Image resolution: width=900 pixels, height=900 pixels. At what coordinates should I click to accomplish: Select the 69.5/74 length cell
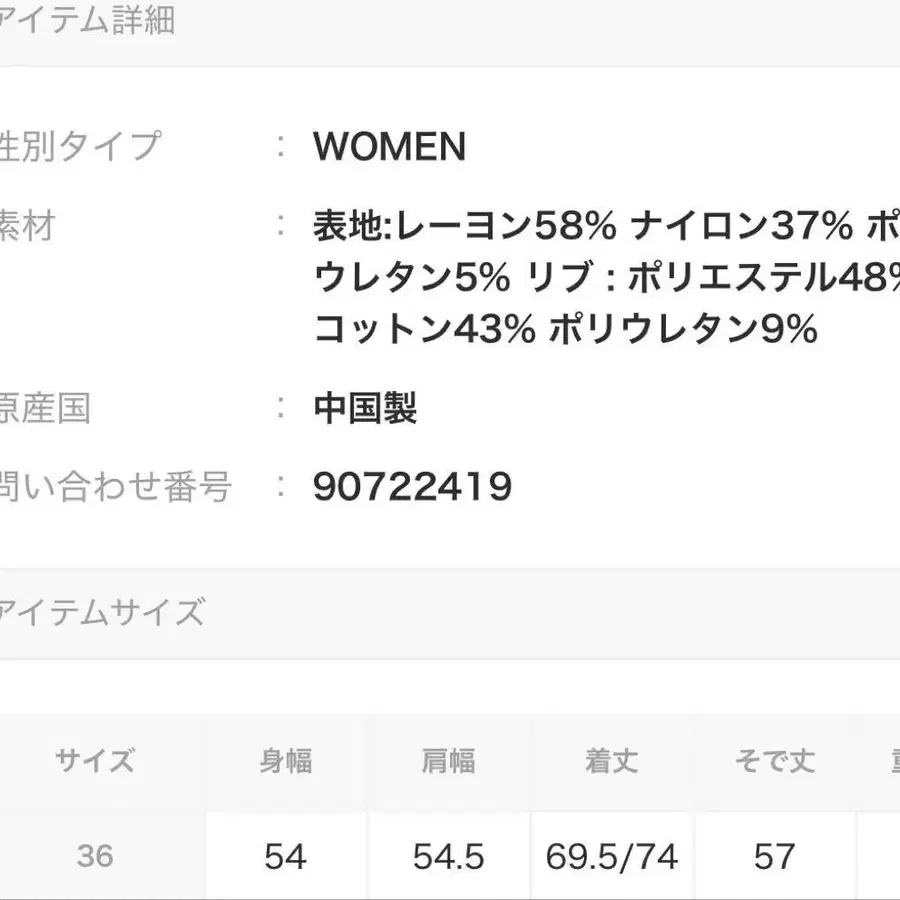pyautogui.click(x=611, y=856)
